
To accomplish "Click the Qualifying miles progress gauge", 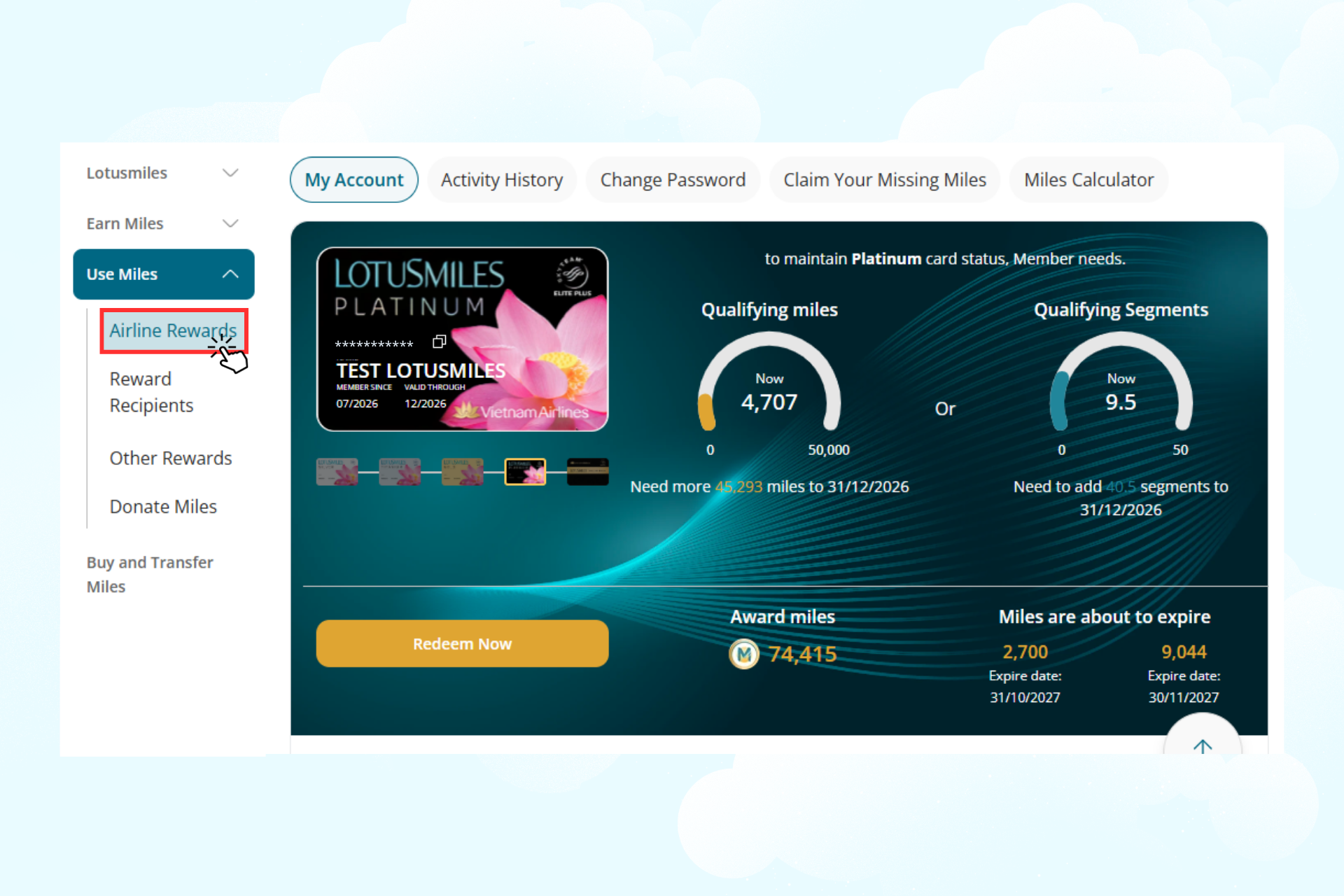I will 769,381.
